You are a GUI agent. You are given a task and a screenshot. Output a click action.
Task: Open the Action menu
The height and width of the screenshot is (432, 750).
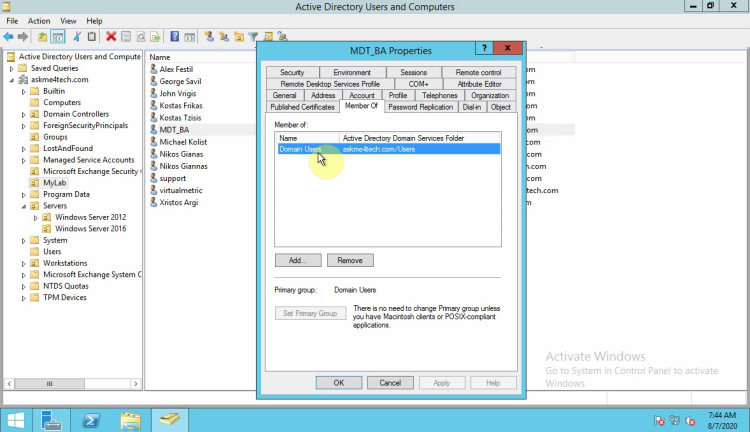click(39, 20)
